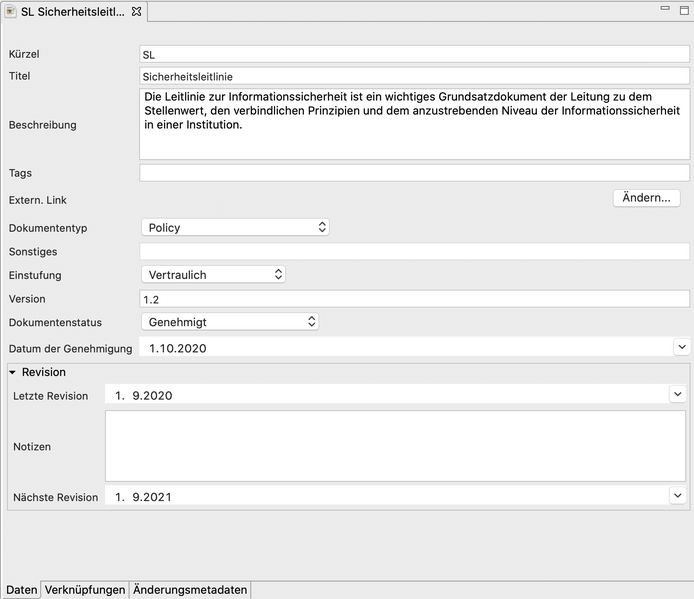Screen dimensions: 694x599
Task: Switch to the Verknüpfungen tab
Action: coord(85,590)
